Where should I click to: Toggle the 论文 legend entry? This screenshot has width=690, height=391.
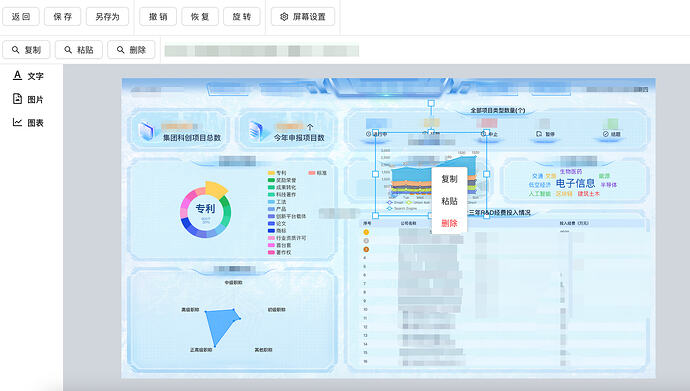coord(277,223)
